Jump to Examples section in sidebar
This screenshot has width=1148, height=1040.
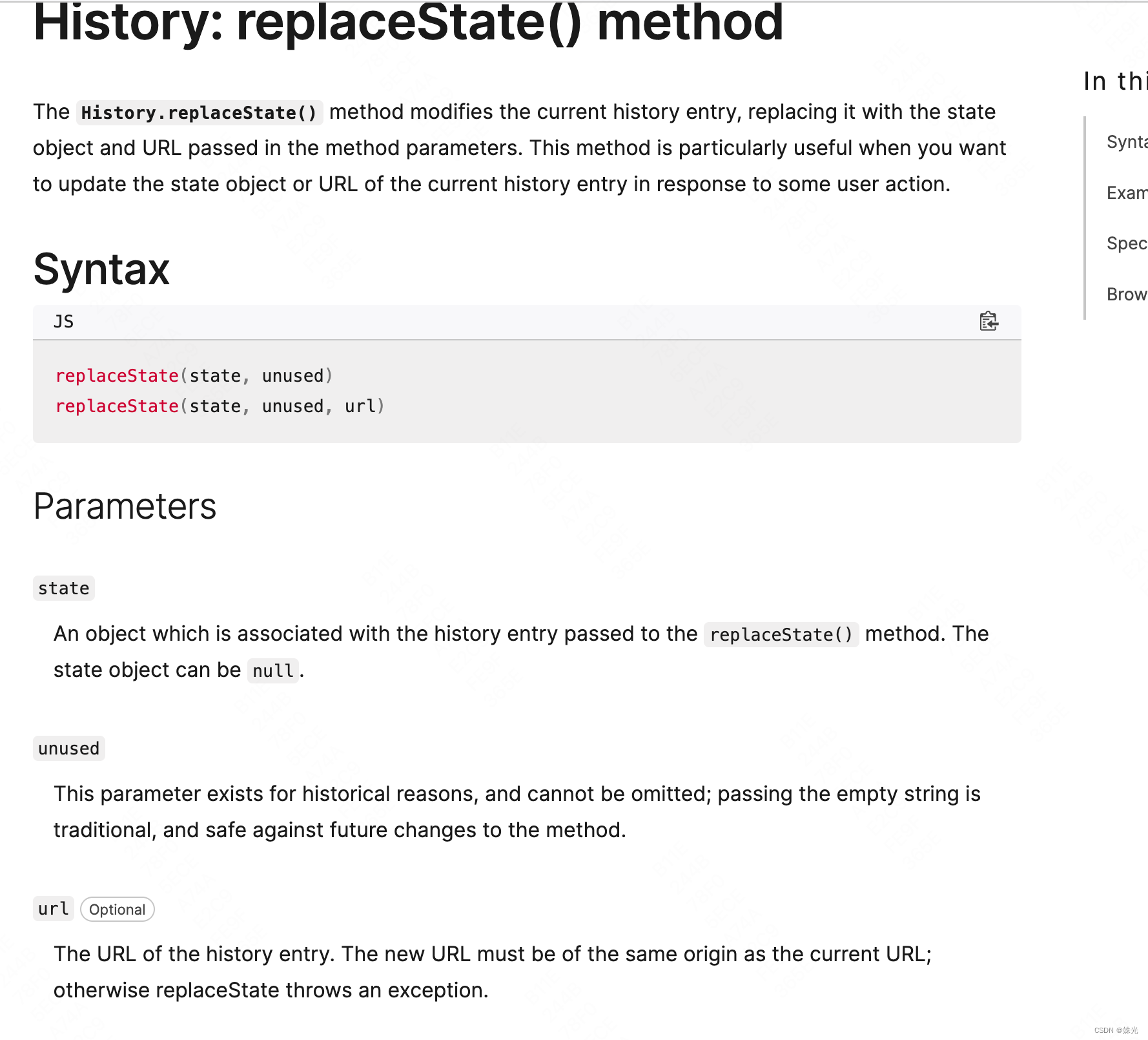click(1127, 192)
